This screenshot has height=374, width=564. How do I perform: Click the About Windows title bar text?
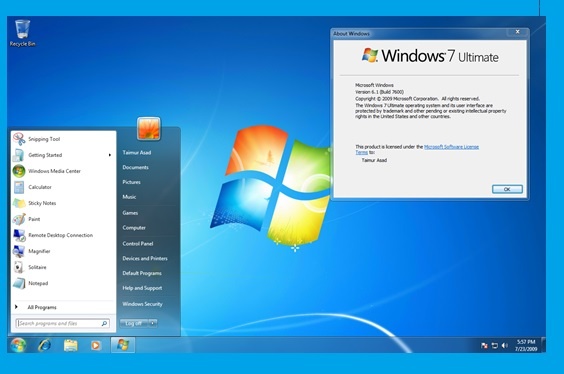(351, 33)
